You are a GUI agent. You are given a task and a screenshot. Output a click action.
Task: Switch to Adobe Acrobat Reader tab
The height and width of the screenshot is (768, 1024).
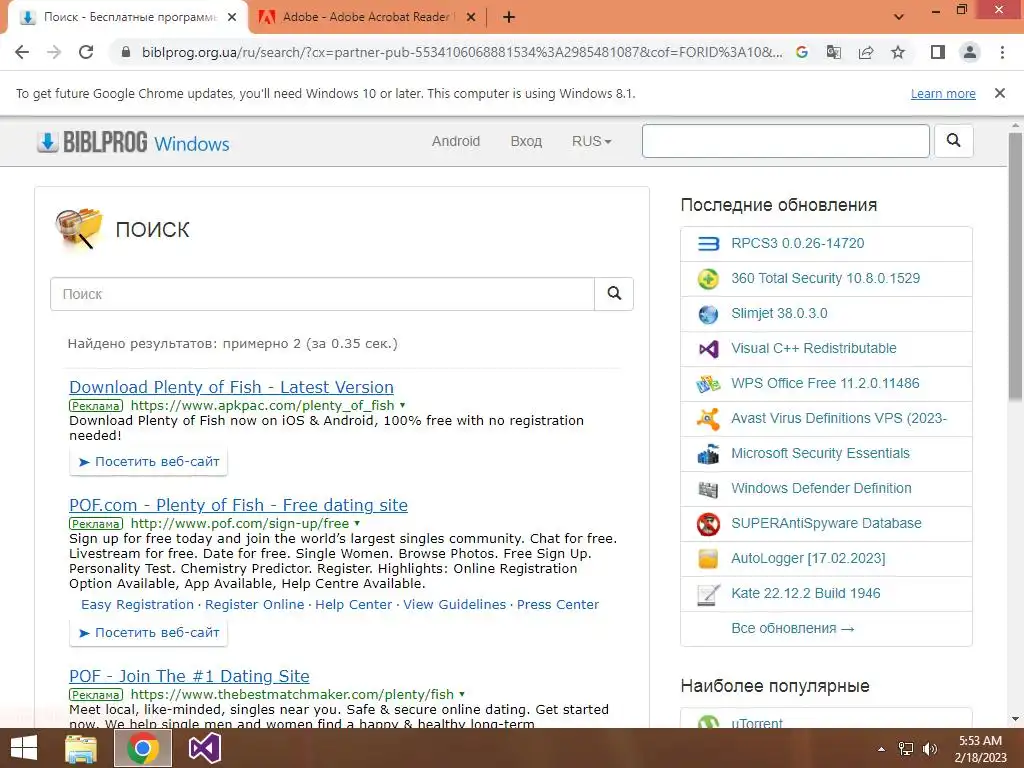tap(367, 17)
